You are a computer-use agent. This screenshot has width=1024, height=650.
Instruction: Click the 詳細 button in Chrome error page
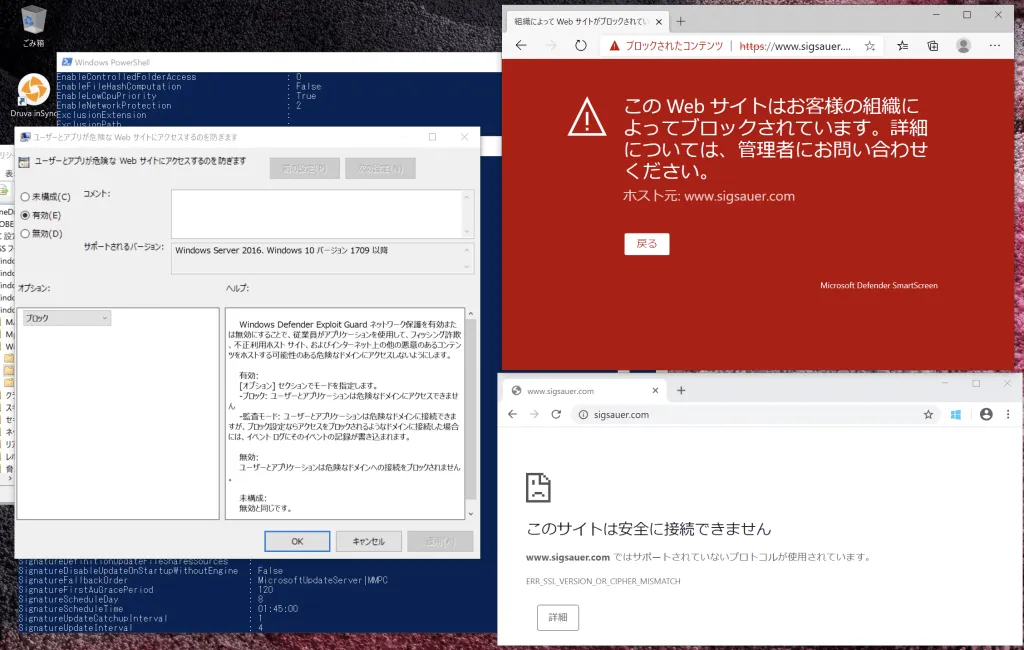coord(558,617)
